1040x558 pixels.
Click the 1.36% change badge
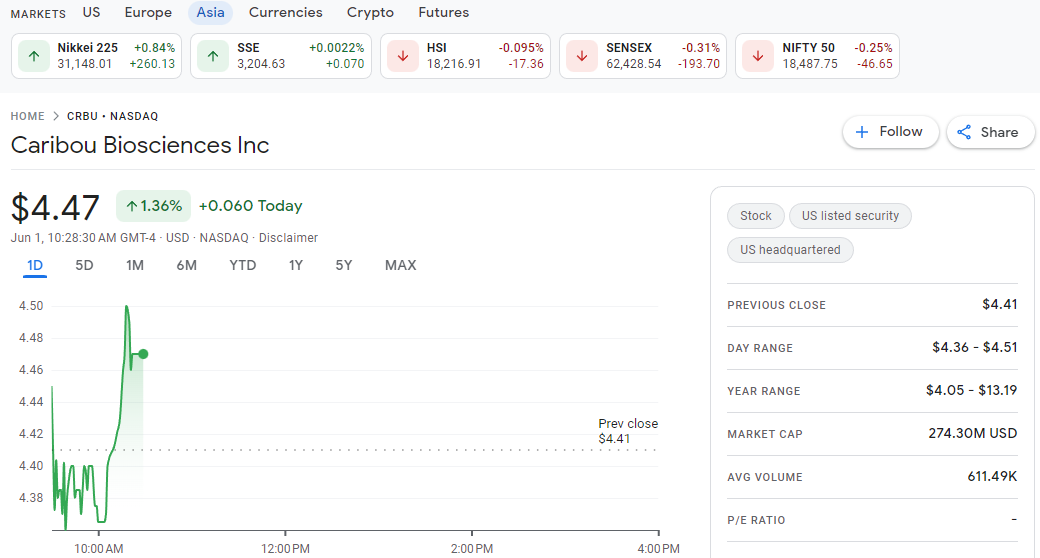pyautogui.click(x=153, y=206)
